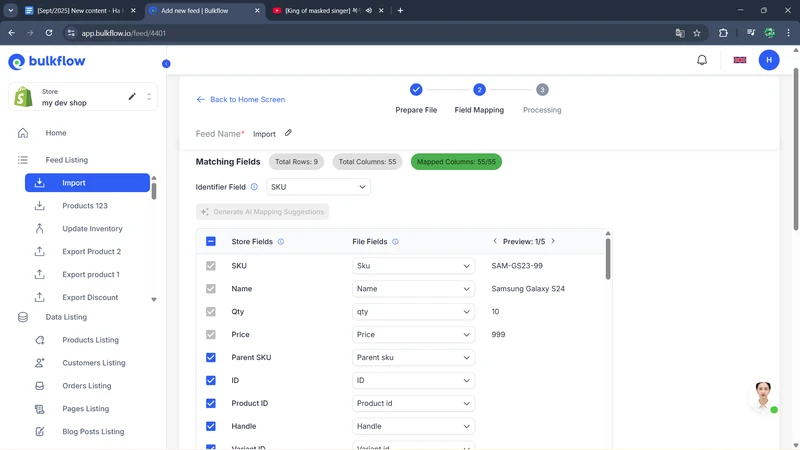Click Identifier Field info icon
The image size is (800, 450).
click(254, 187)
